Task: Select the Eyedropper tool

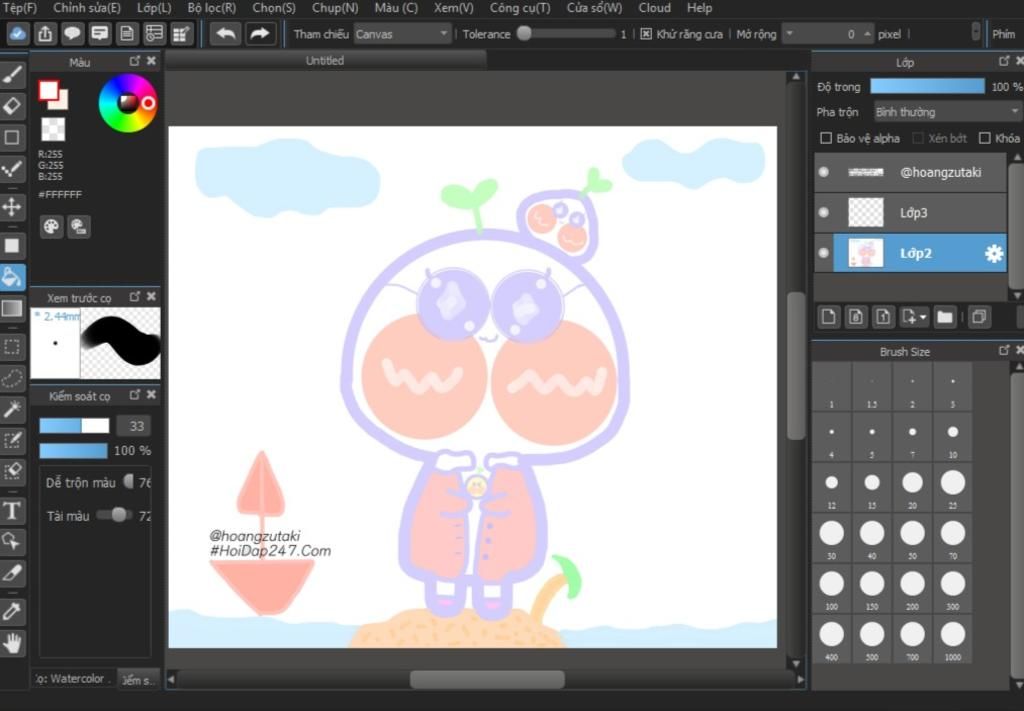Action: pyautogui.click(x=12, y=611)
